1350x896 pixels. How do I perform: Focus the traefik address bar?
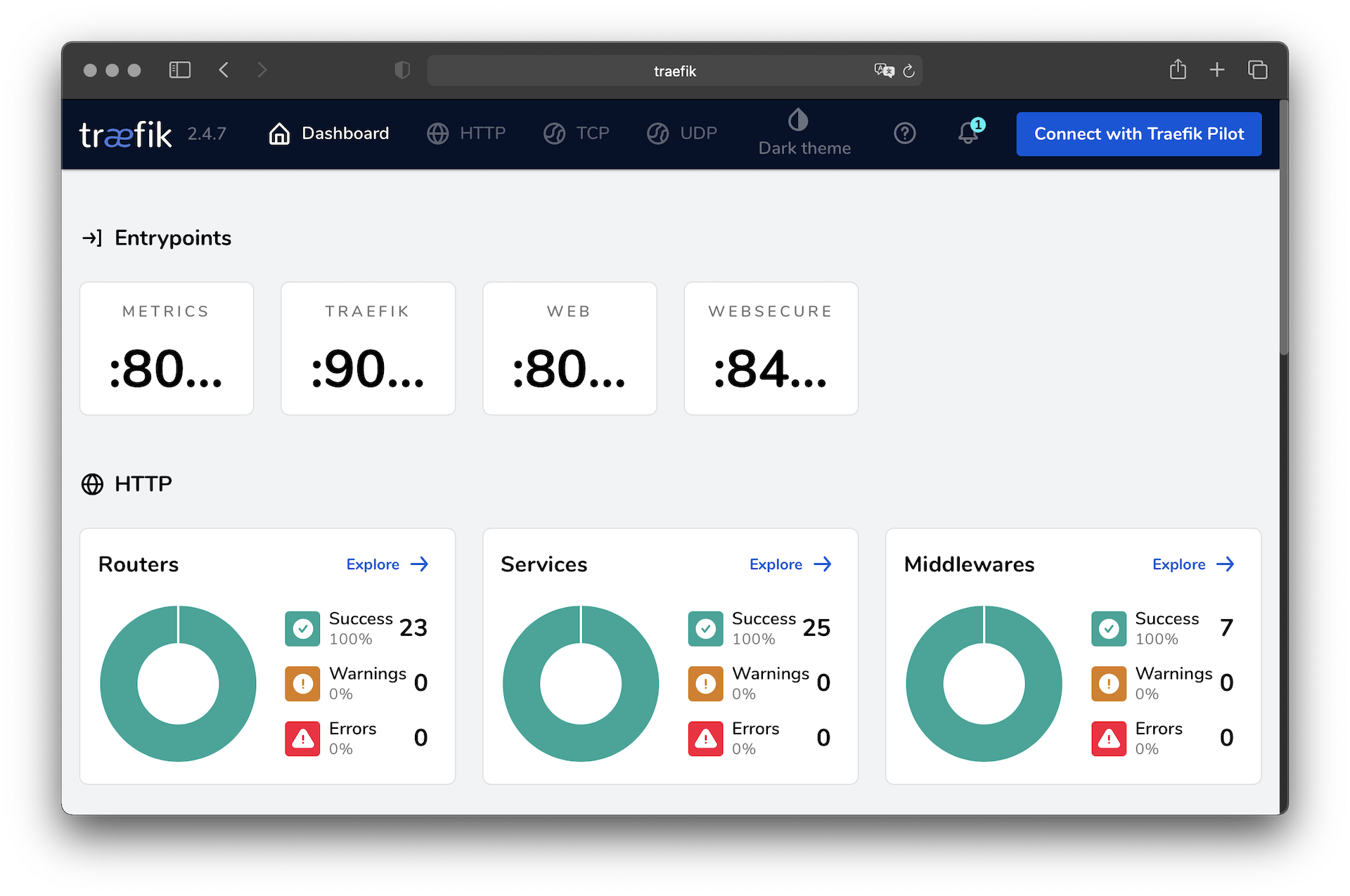pos(674,70)
